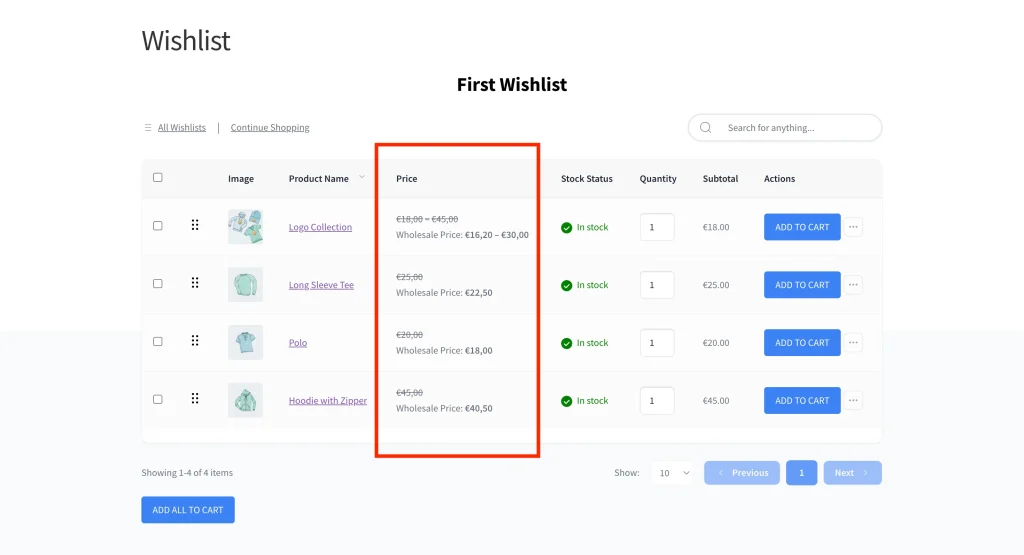Click the Hoodie with Zipper product thumbnail
The height and width of the screenshot is (555, 1024).
click(246, 400)
